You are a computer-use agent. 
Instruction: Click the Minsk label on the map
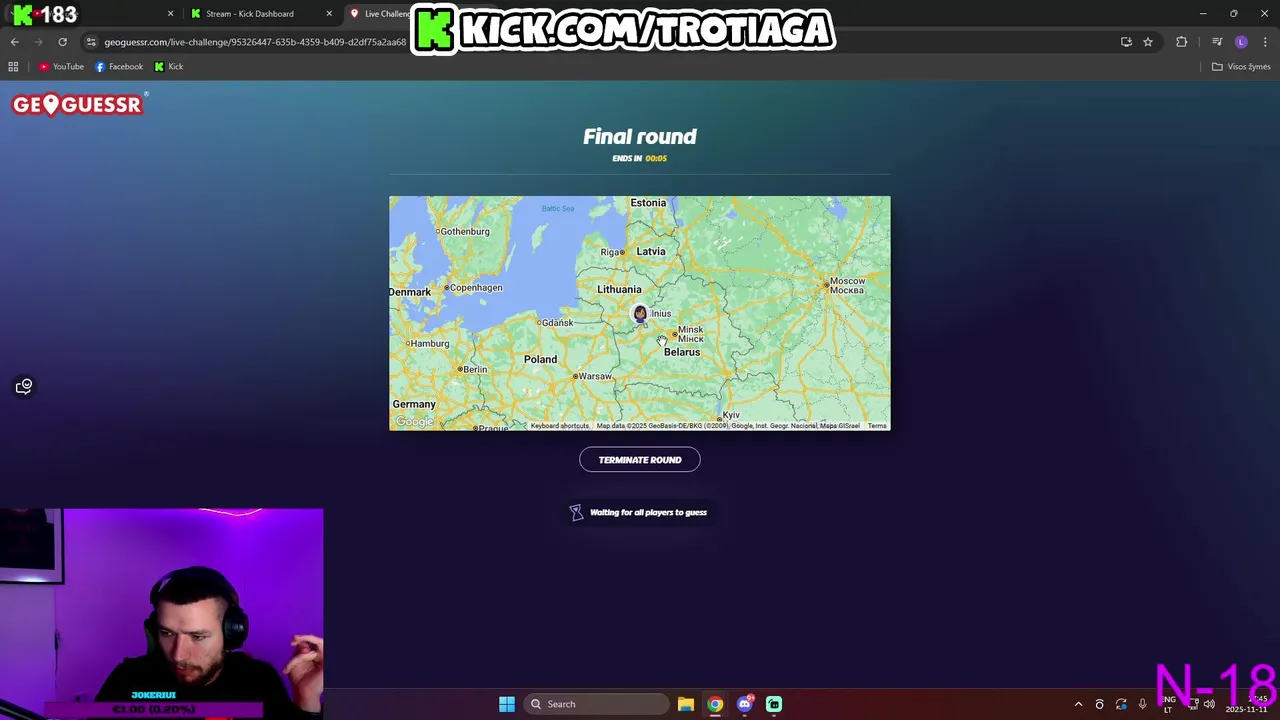690,334
